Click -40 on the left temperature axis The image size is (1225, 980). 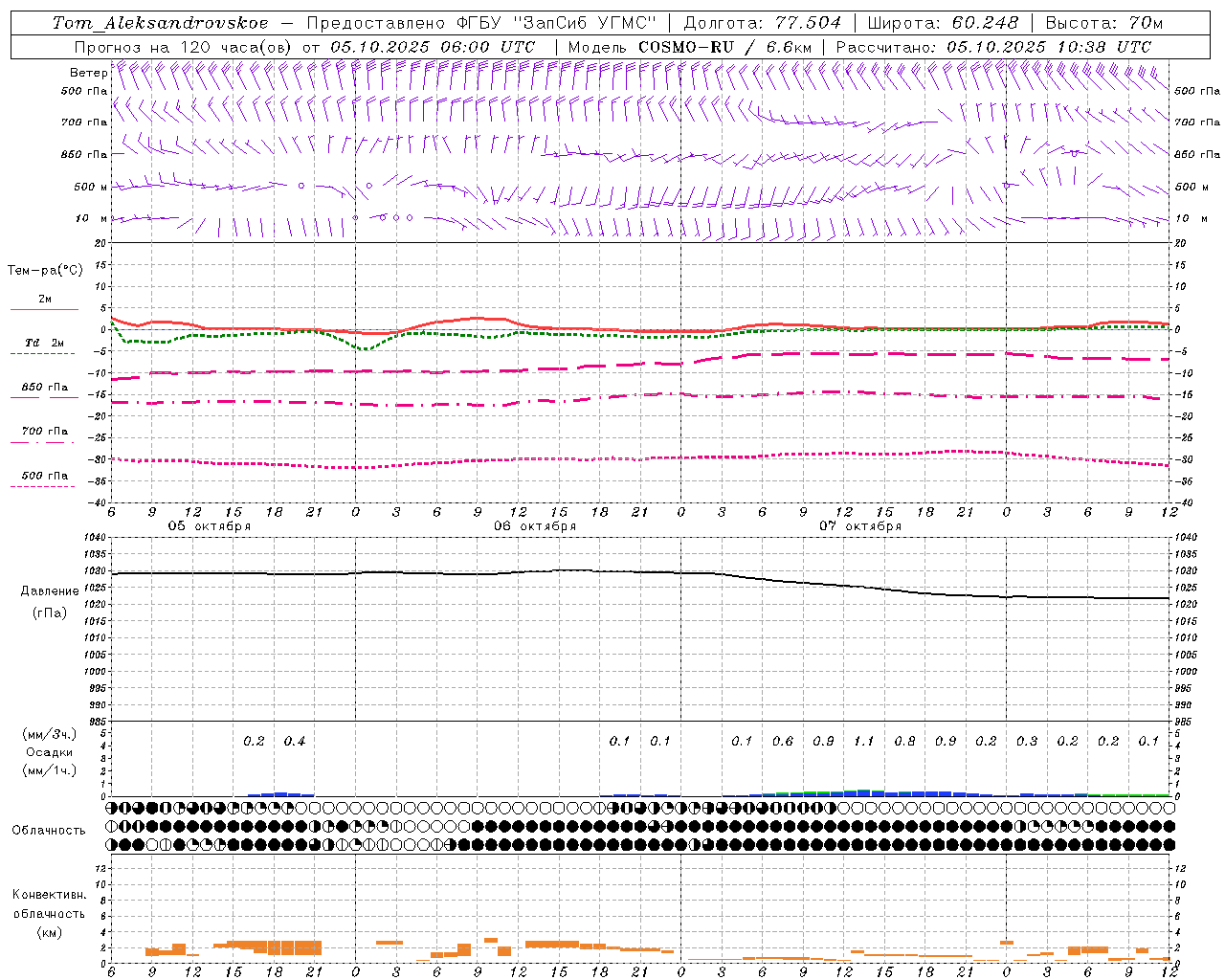point(98,502)
